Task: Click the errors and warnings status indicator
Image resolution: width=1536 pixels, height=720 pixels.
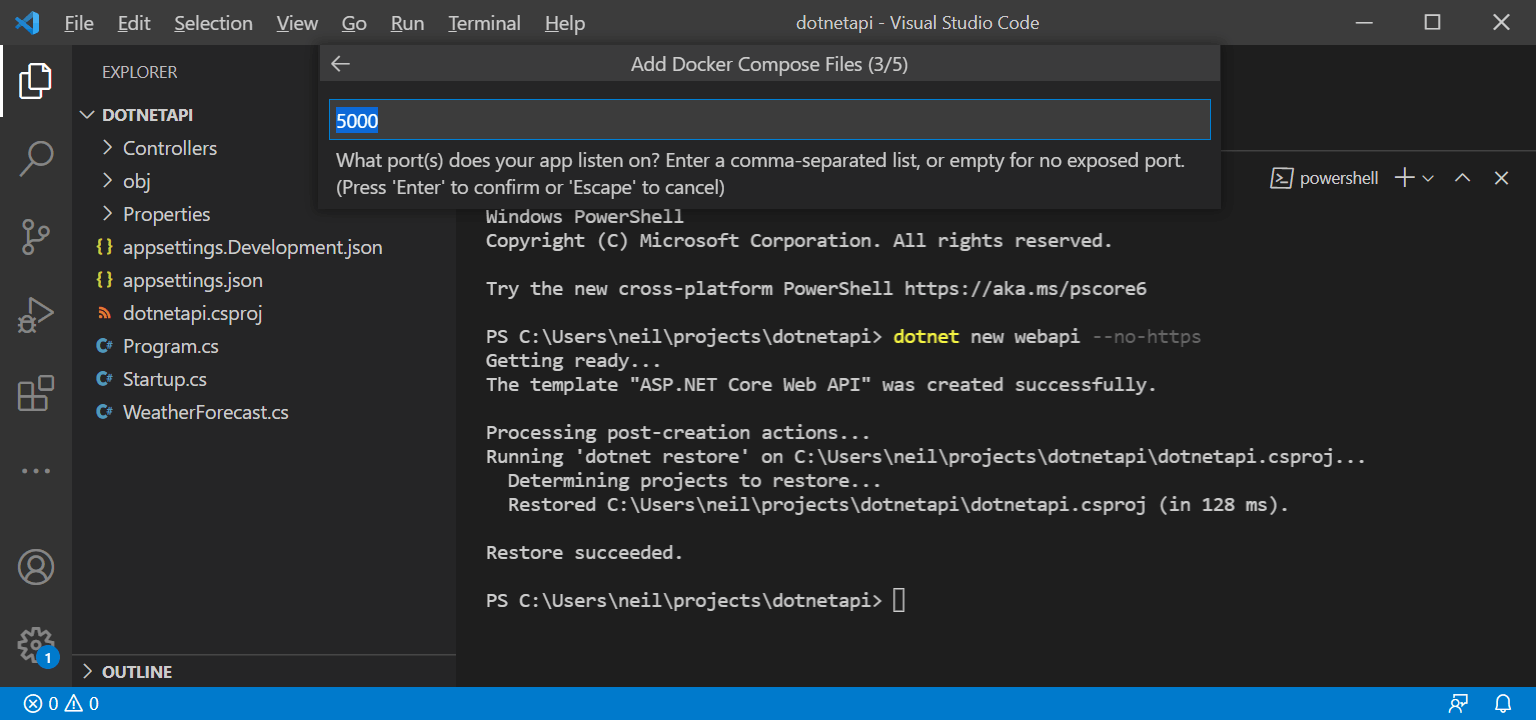Action: 62,703
